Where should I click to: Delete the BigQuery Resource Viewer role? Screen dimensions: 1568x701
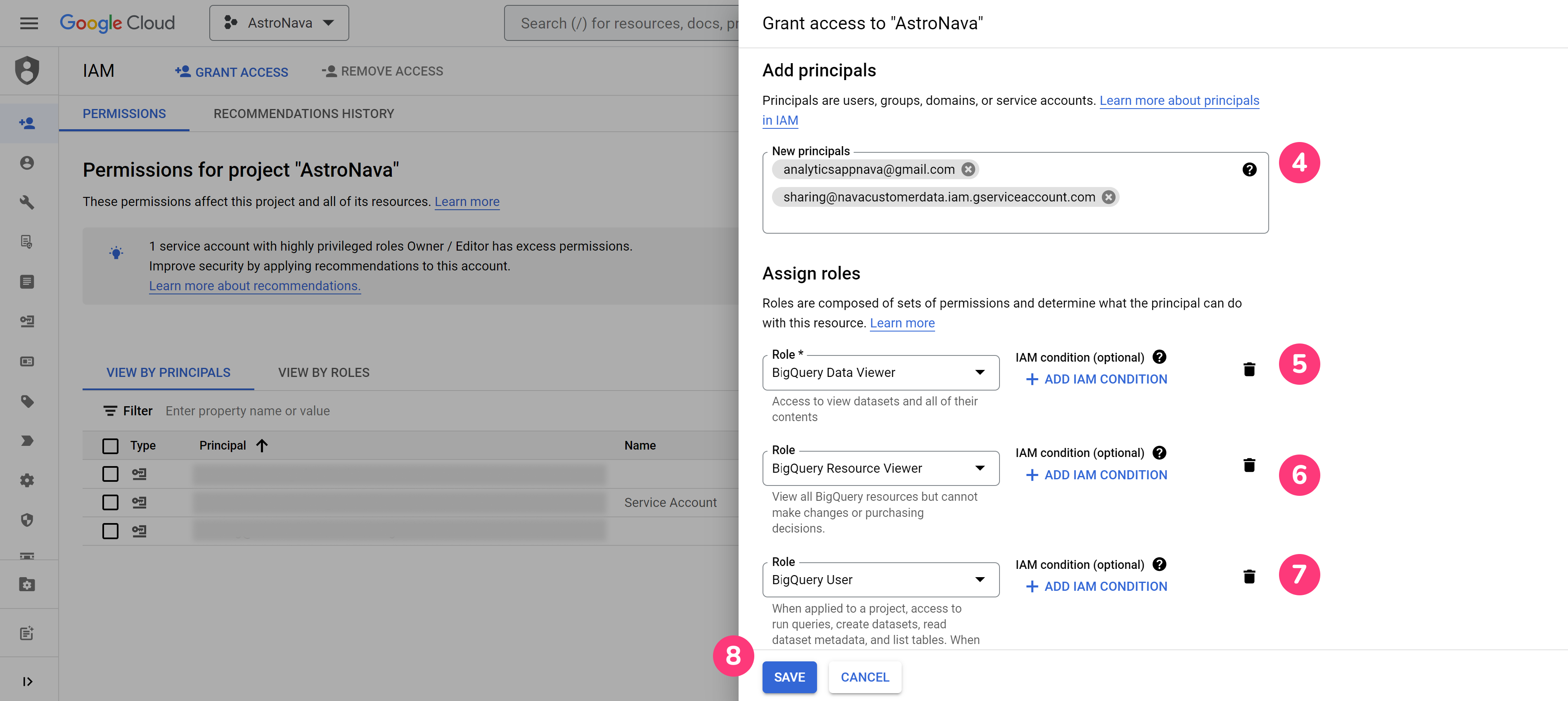[1249, 465]
